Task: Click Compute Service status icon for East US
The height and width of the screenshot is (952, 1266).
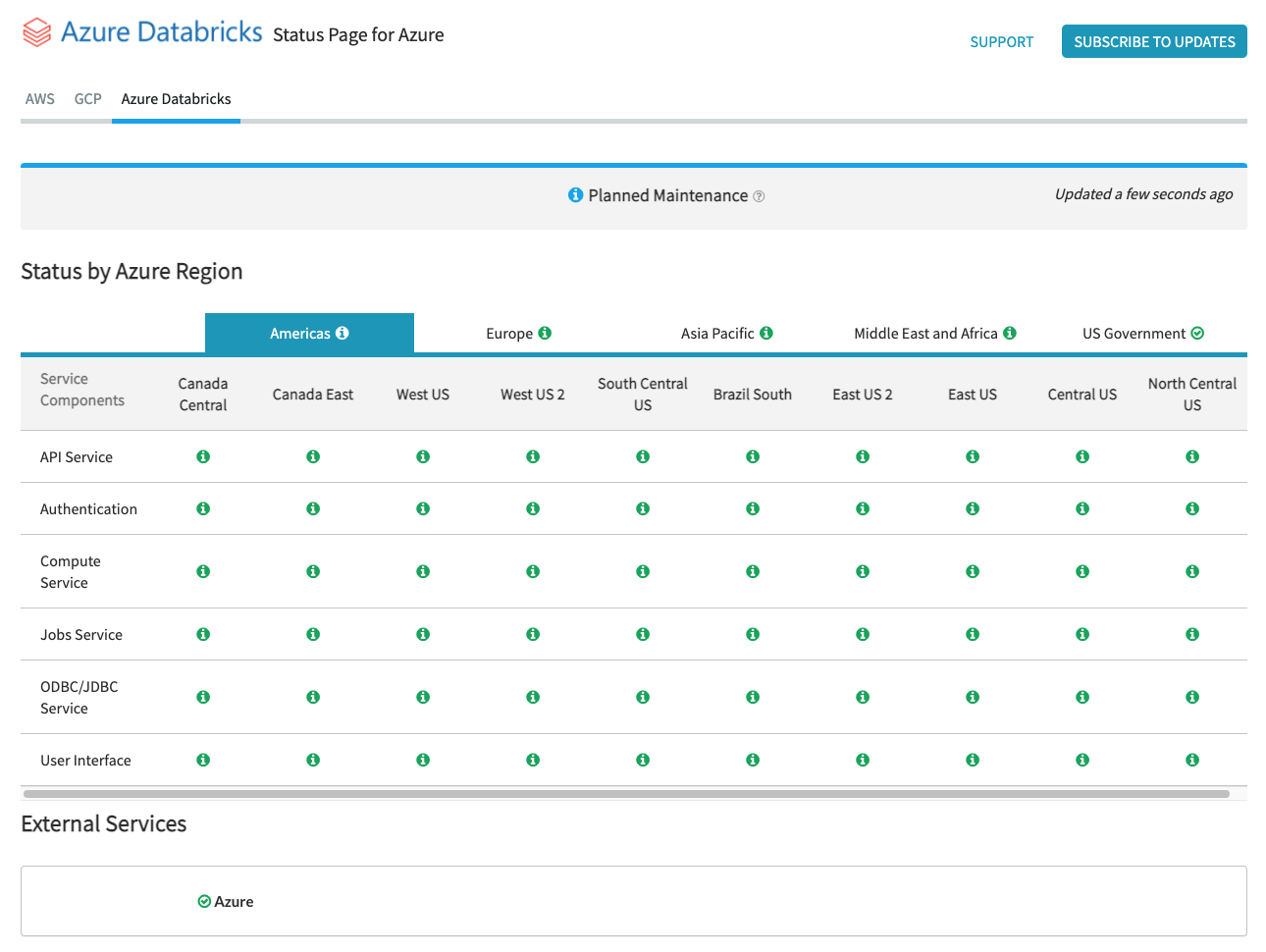Action: coord(973,571)
